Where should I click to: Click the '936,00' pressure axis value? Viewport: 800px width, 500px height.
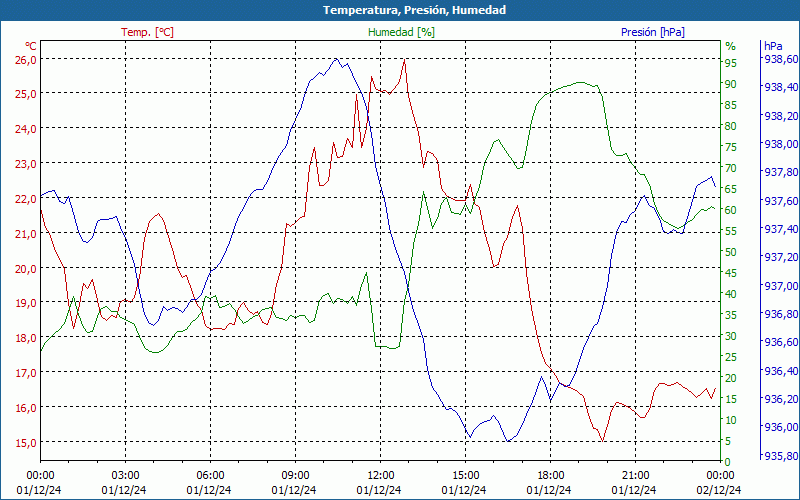pyautogui.click(x=780, y=427)
